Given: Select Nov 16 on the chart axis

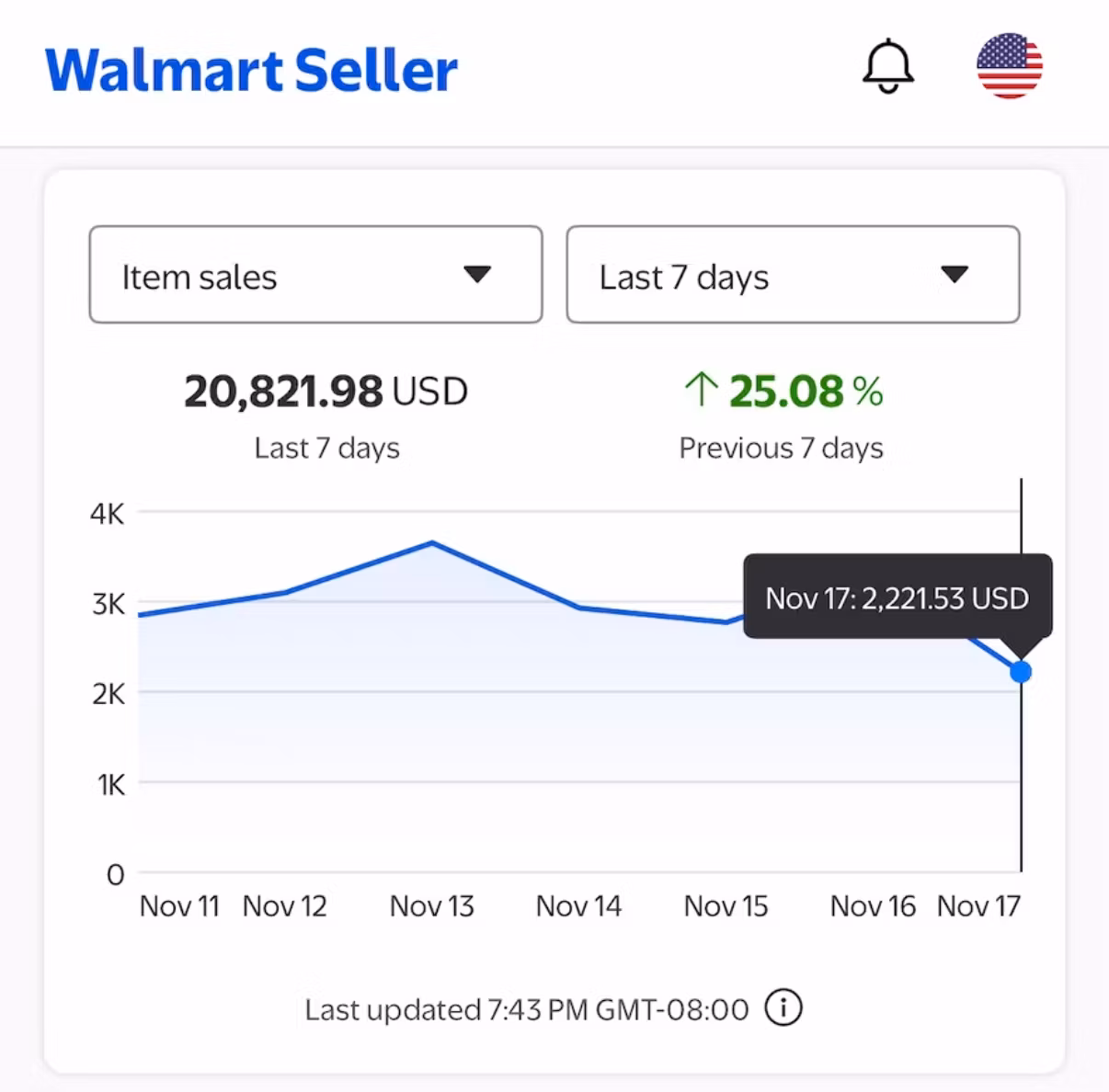Looking at the screenshot, I should (x=873, y=906).
